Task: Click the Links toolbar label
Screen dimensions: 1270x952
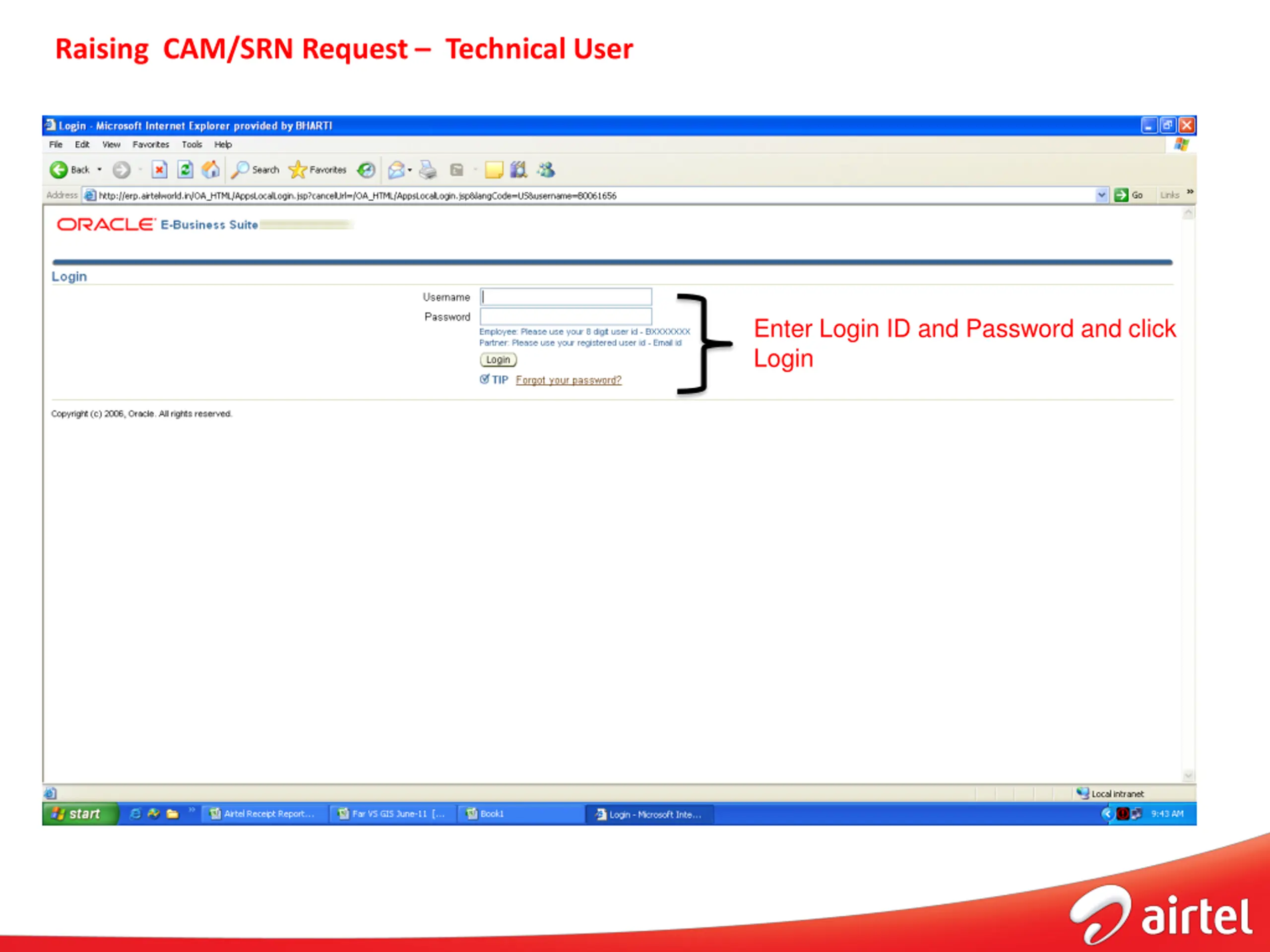Action: [x=1169, y=195]
